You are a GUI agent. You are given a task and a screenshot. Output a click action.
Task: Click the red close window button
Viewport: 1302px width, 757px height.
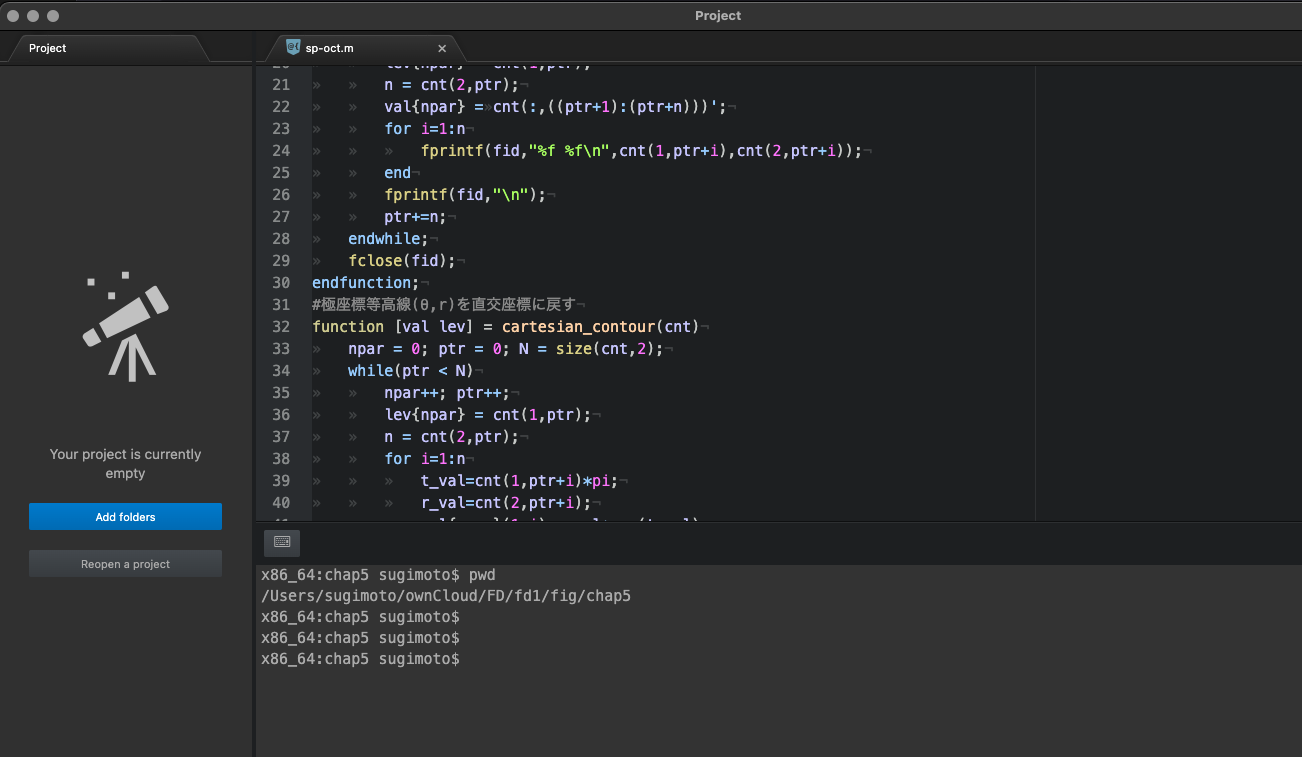point(13,16)
